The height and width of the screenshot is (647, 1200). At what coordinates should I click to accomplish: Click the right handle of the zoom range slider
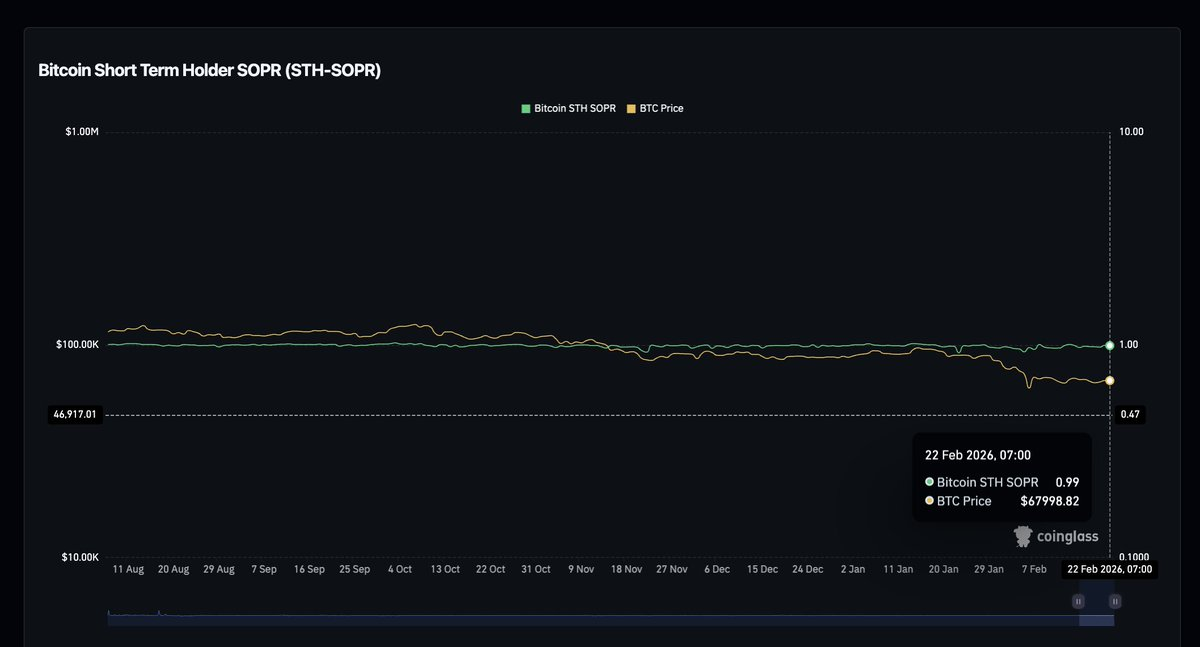[x=1115, y=601]
